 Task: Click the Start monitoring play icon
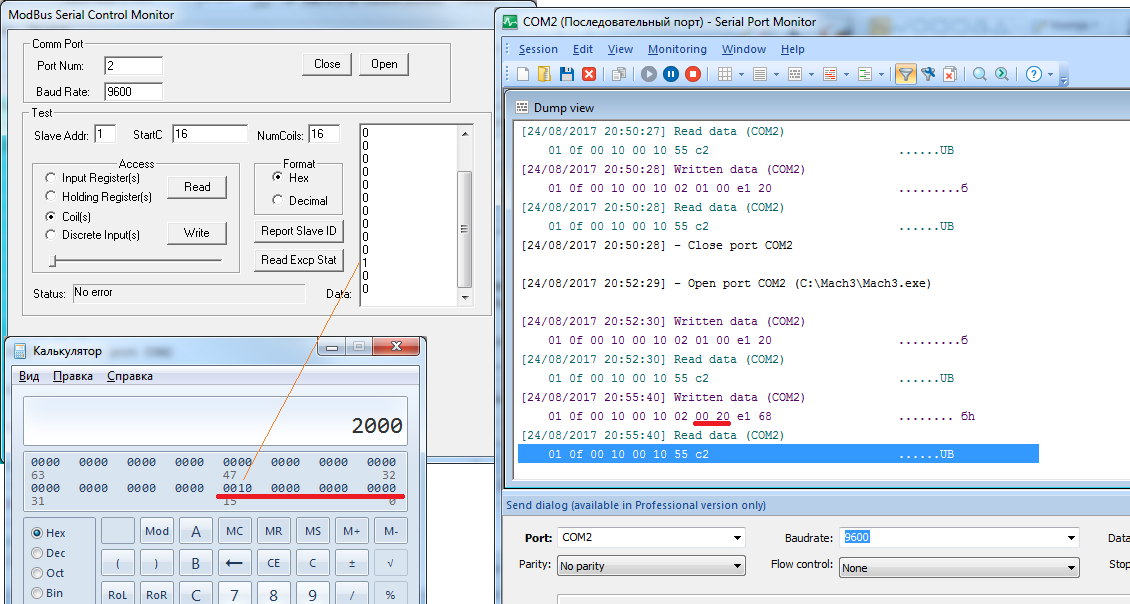[649, 74]
